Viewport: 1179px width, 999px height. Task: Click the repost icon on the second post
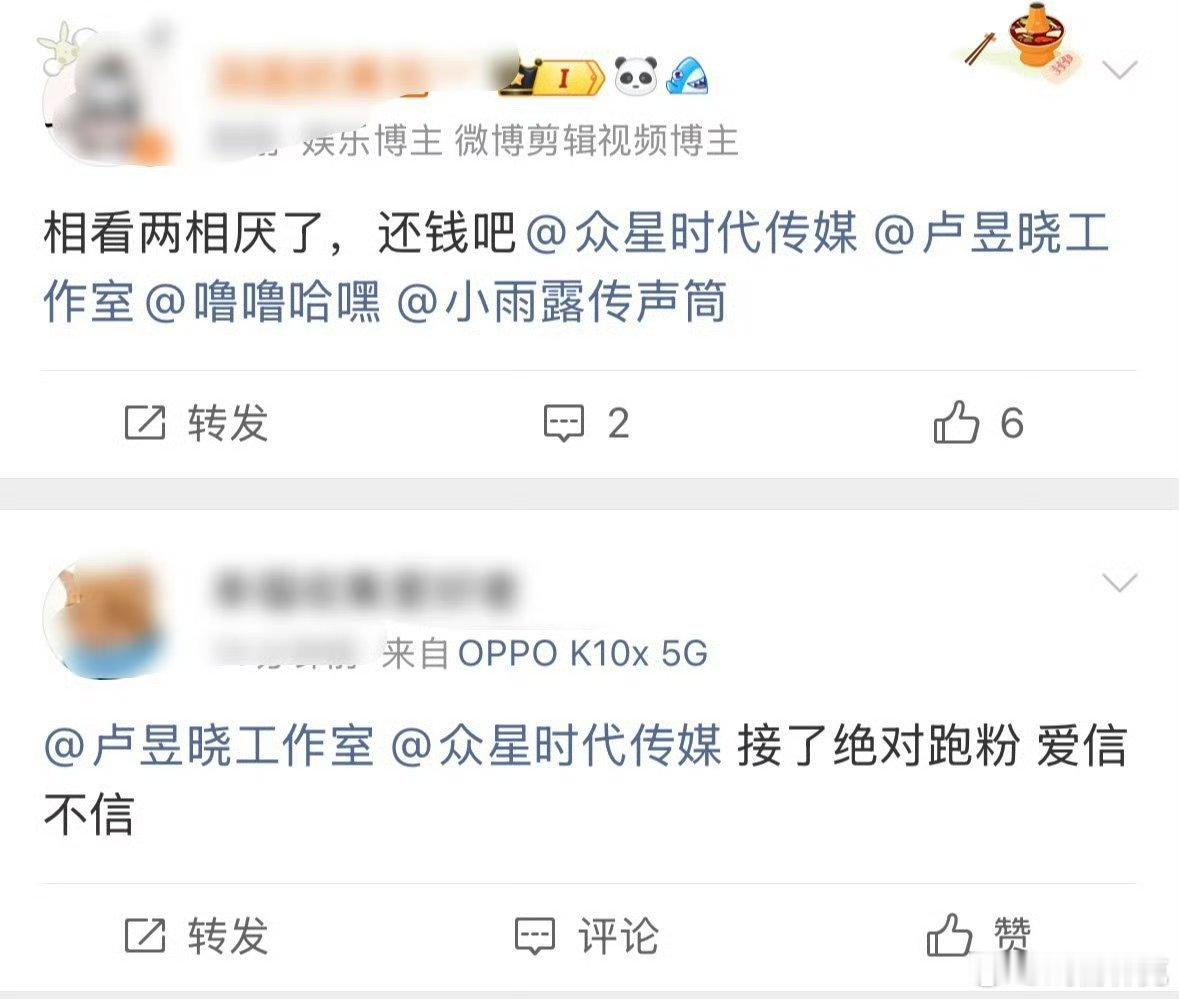[144, 935]
